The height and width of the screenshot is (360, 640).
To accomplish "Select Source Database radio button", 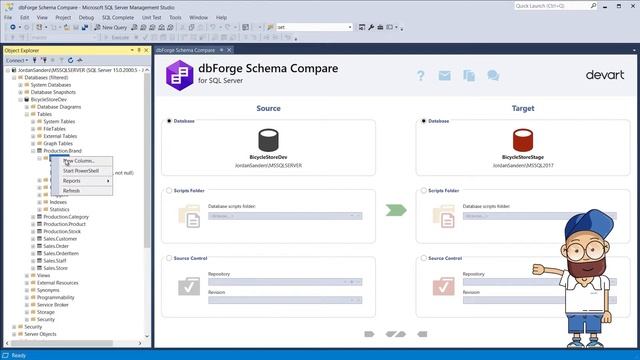I will 169,121.
